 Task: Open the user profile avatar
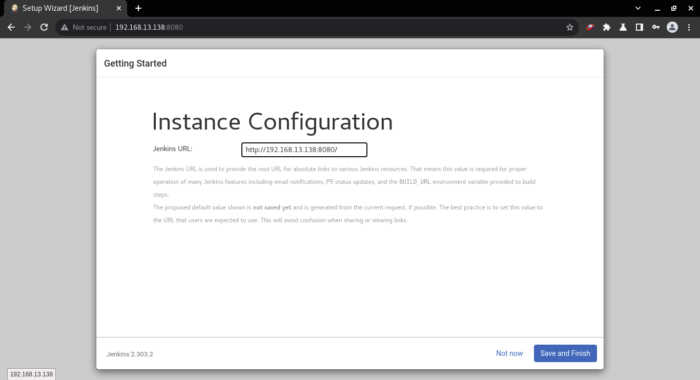click(672, 27)
